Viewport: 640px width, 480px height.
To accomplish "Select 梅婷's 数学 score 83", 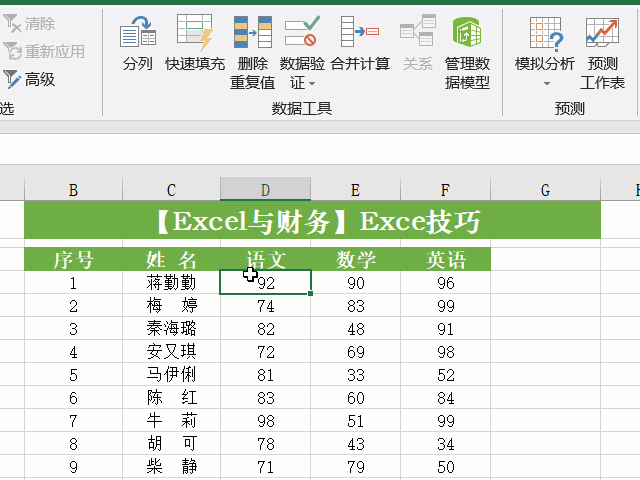I will tap(356, 305).
